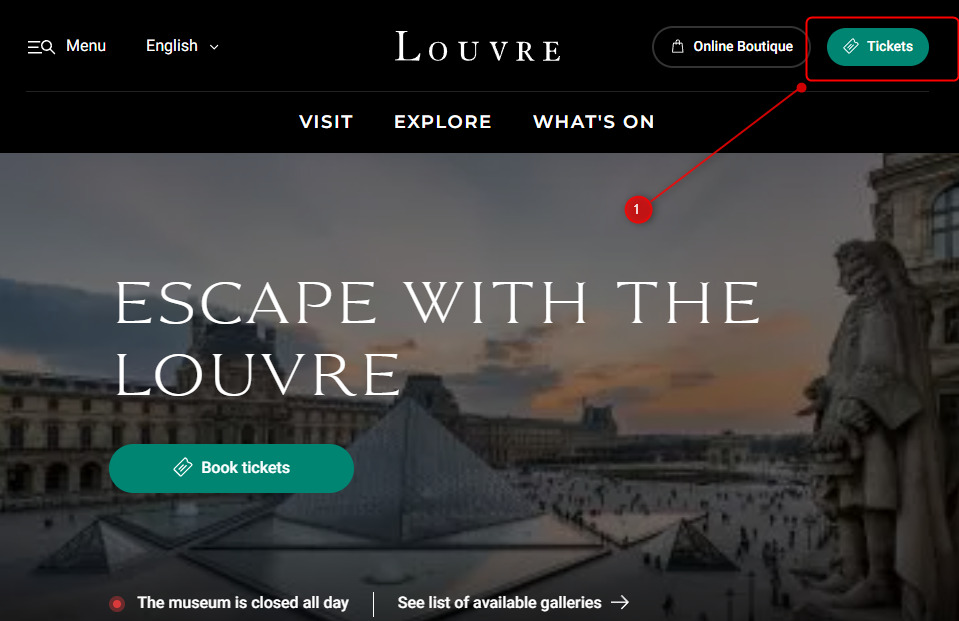
Task: Follow the See list of available galleries link
Action: [513, 603]
